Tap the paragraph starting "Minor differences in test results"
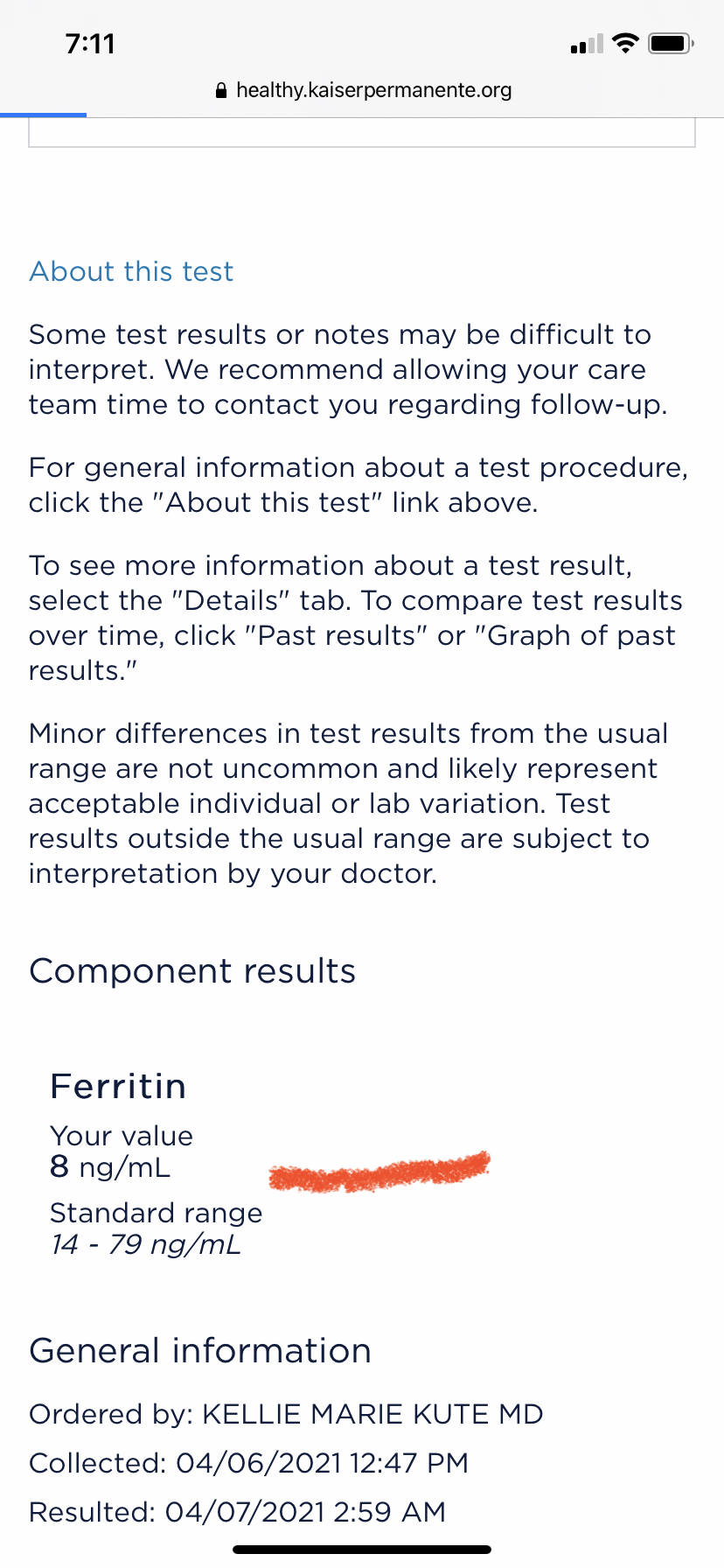This screenshot has width=724, height=1568. (348, 803)
